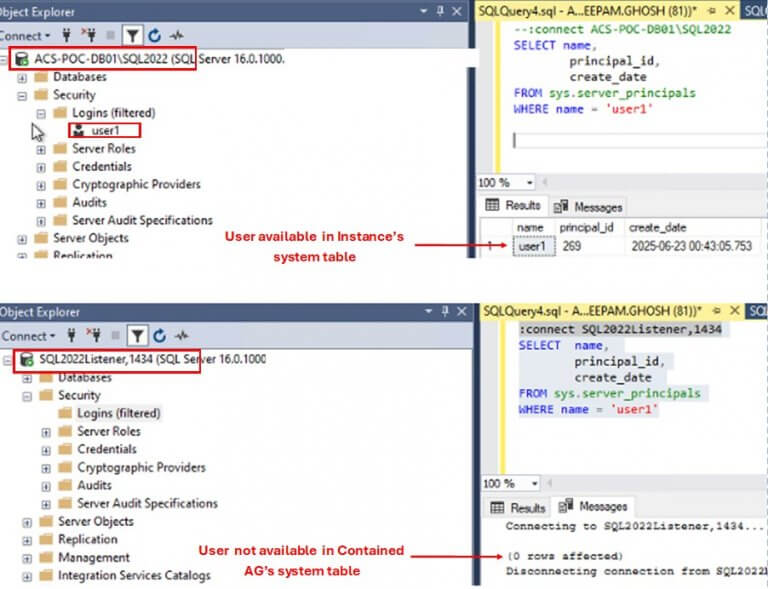The image size is (768, 589).
Task: Click user1 cell in results grid
Action: (x=534, y=246)
